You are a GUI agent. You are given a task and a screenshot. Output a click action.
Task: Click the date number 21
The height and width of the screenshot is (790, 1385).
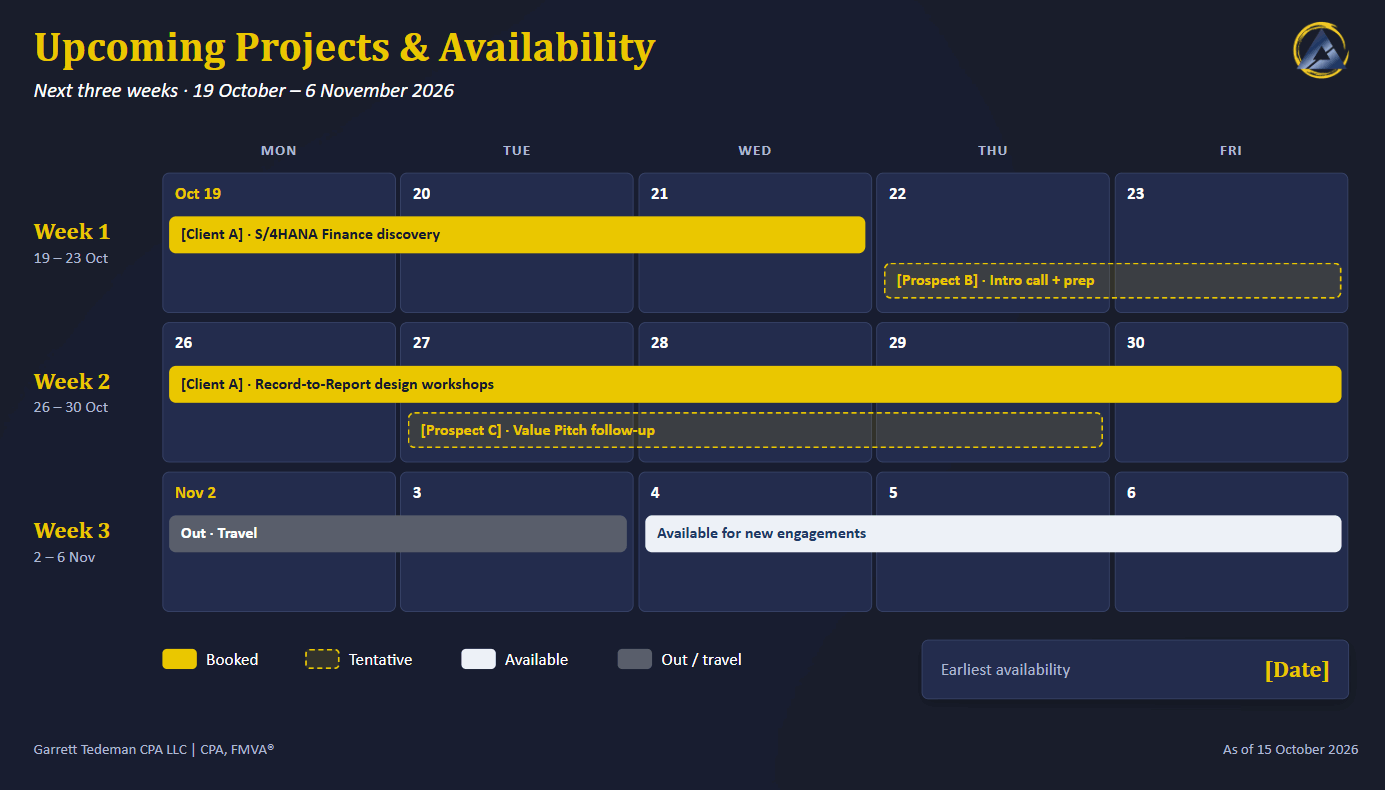click(x=660, y=194)
